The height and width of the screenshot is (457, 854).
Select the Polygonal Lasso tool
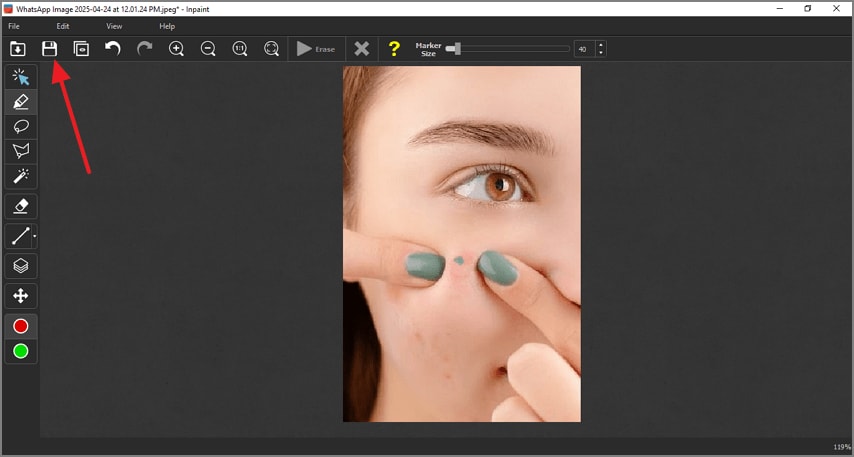tap(21, 151)
